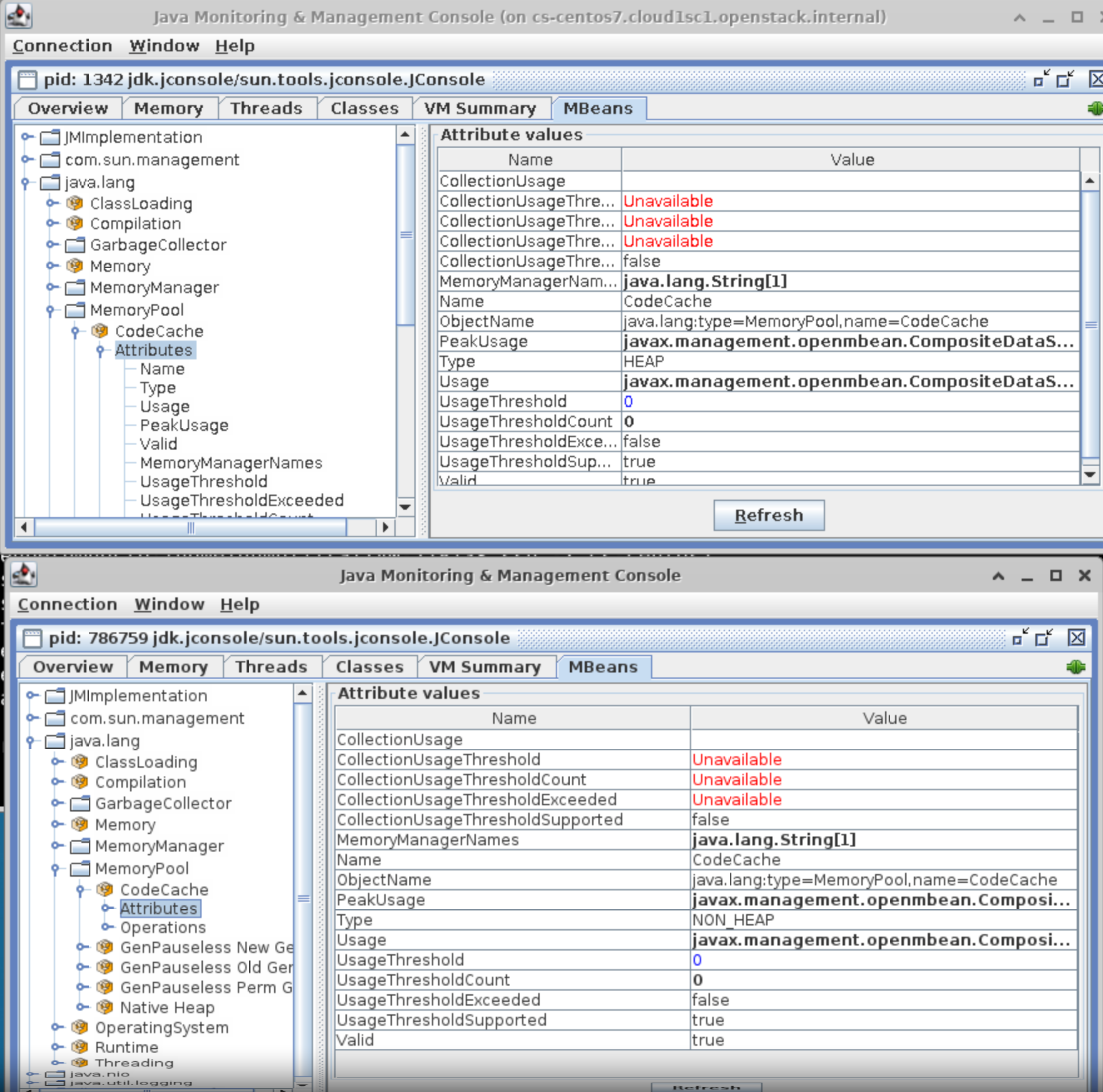Expand the Operations node under CodeCache
The image size is (1103, 1092).
point(105,927)
